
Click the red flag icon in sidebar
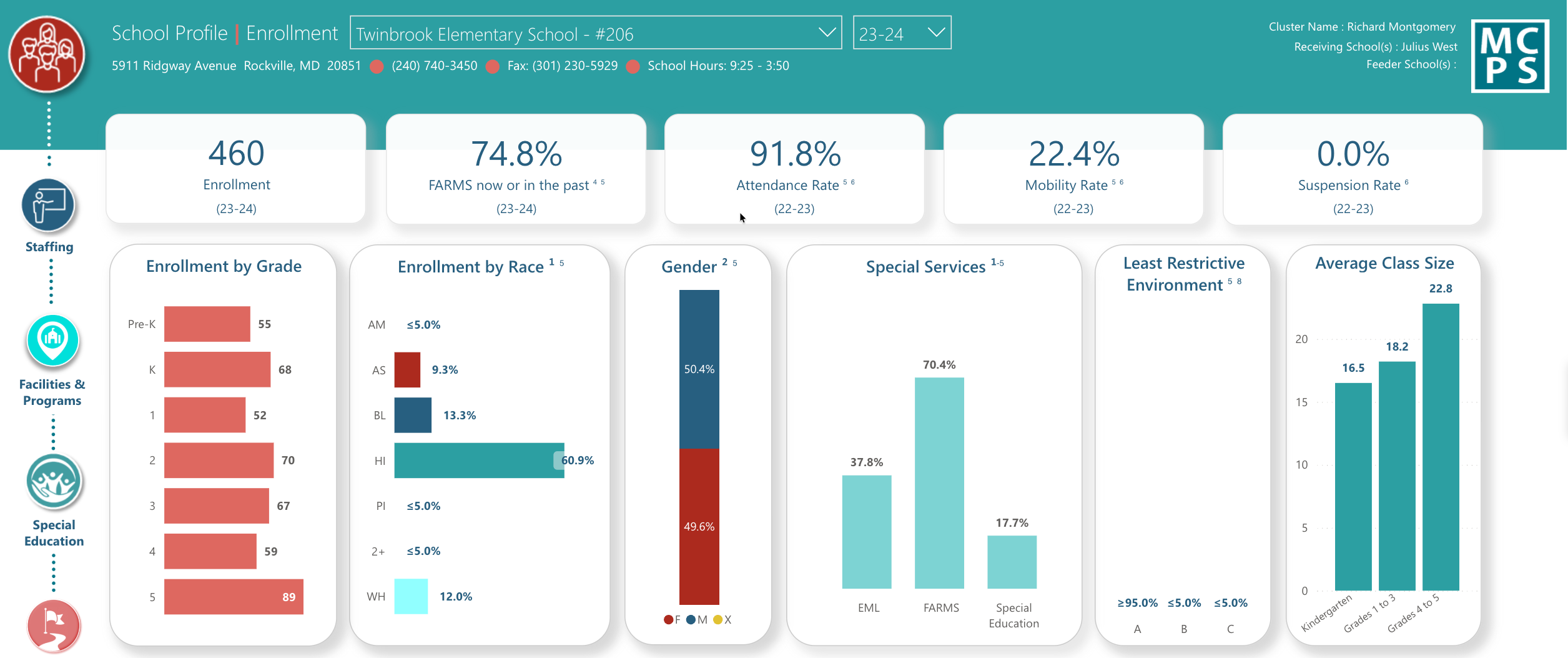pos(54,625)
